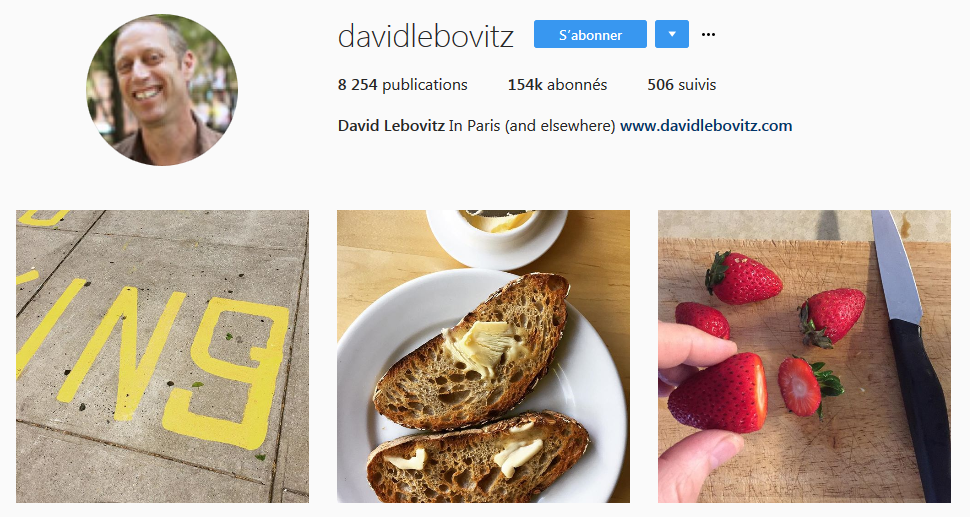Screen dimensions: 970x517
Task: Open the yellow sidewalk lettering photo
Action: pyautogui.click(x=162, y=356)
